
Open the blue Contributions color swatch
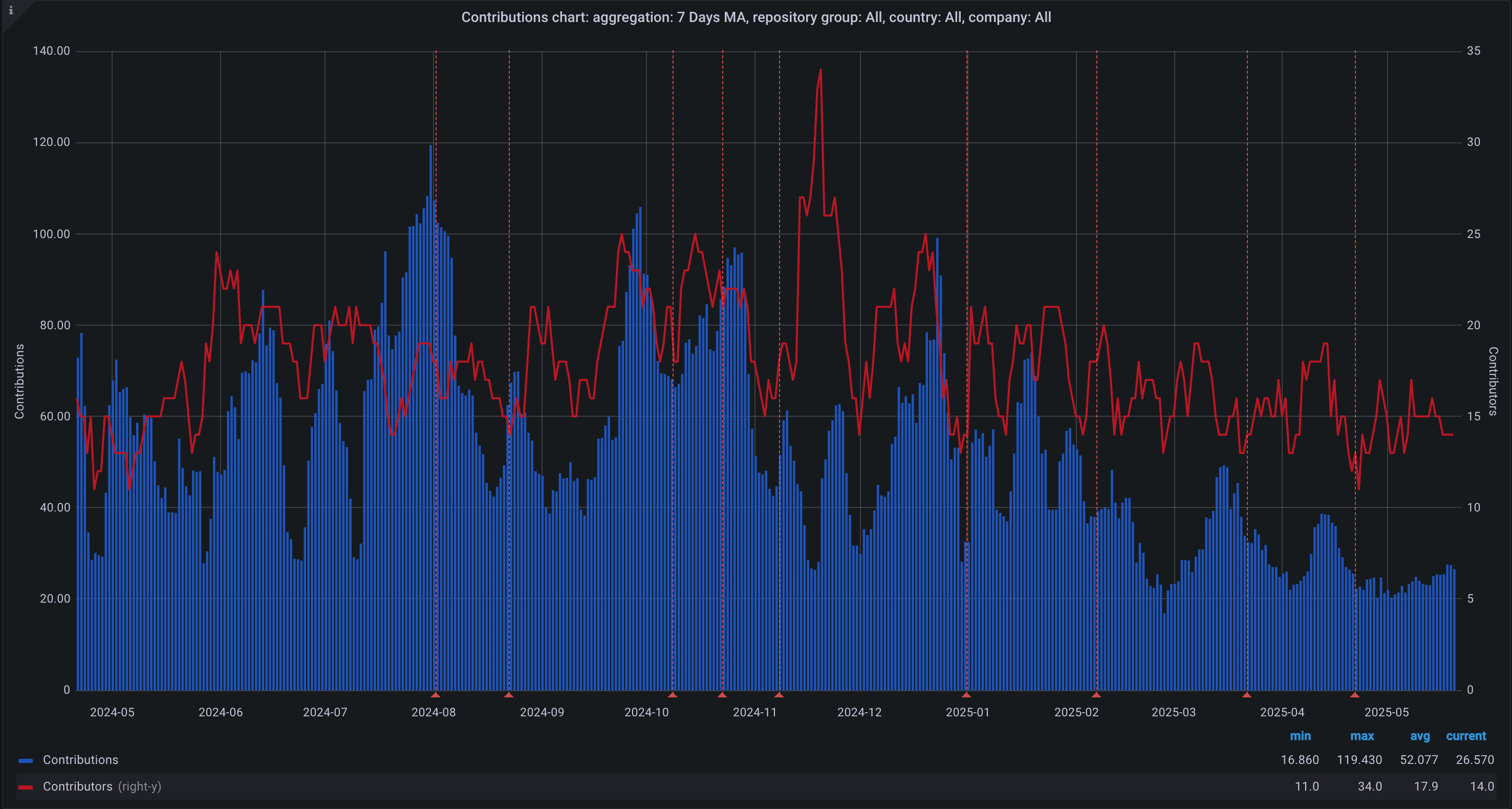click(x=25, y=760)
